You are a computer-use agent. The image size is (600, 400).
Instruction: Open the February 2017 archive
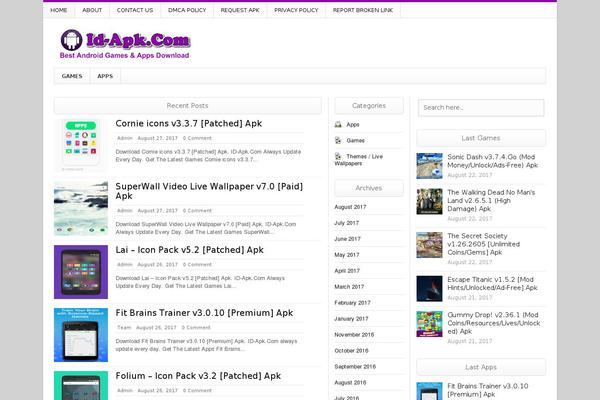(352, 303)
